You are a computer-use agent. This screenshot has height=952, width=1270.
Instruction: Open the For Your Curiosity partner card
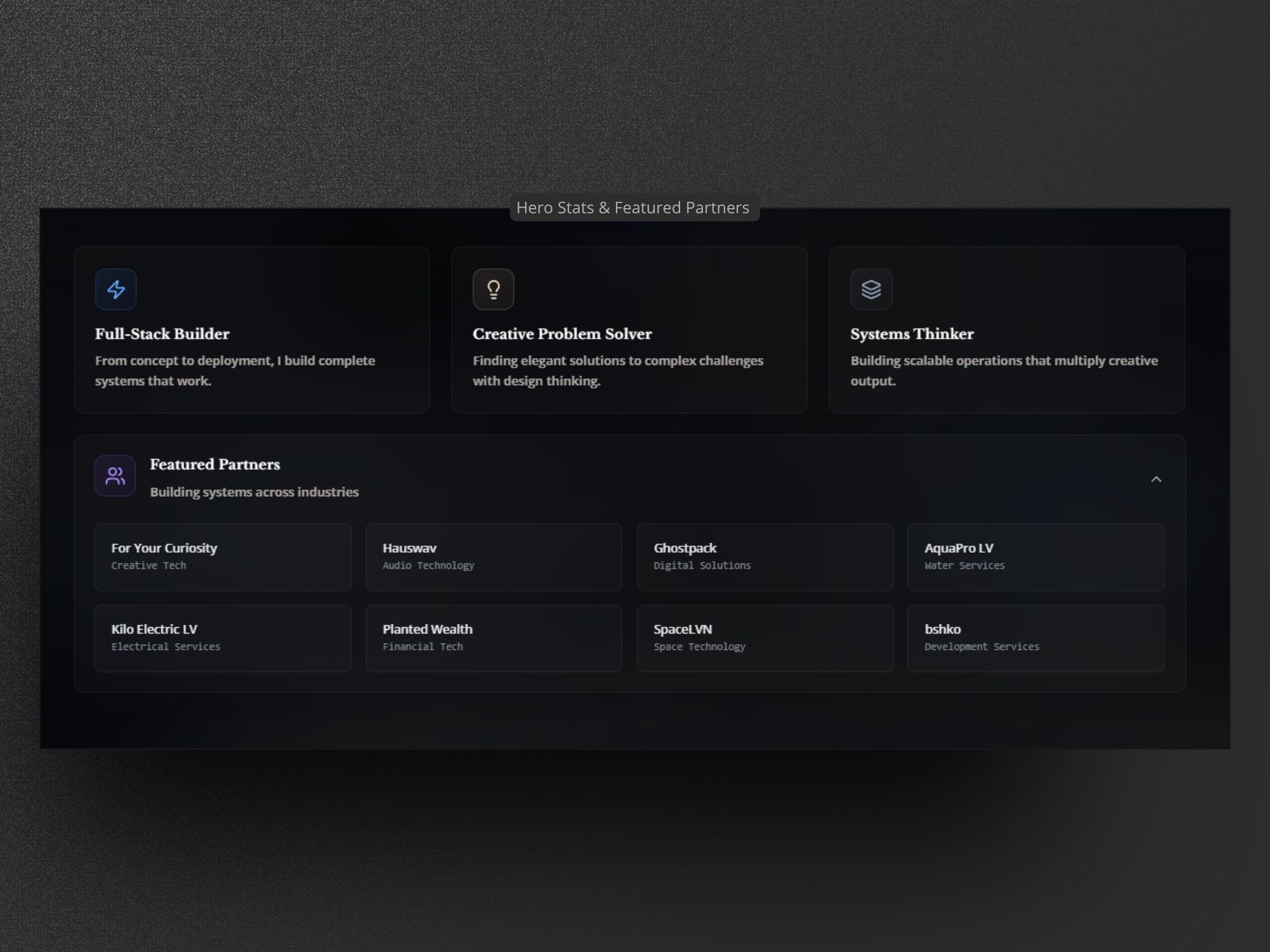tap(222, 557)
